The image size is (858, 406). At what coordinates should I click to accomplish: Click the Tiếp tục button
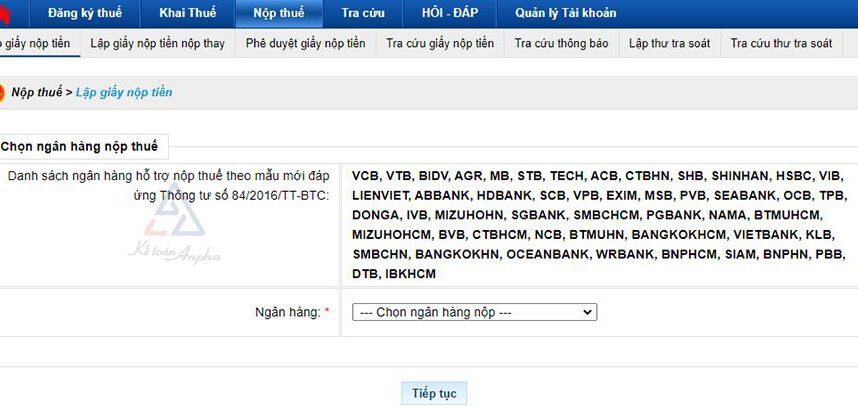point(434,393)
